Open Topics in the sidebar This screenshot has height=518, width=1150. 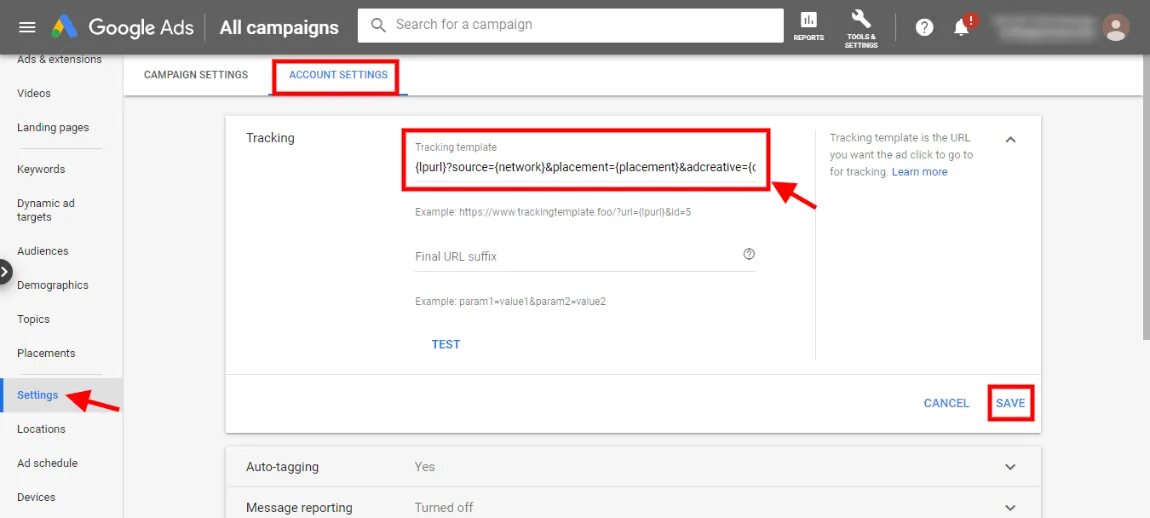(x=33, y=319)
